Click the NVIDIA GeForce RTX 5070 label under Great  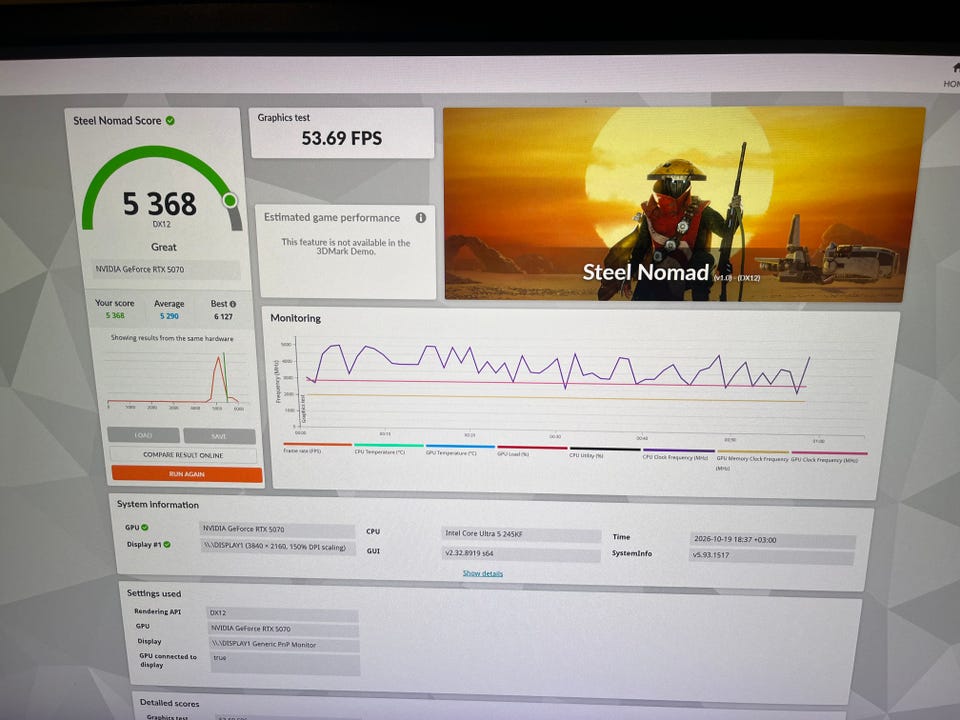coord(165,269)
